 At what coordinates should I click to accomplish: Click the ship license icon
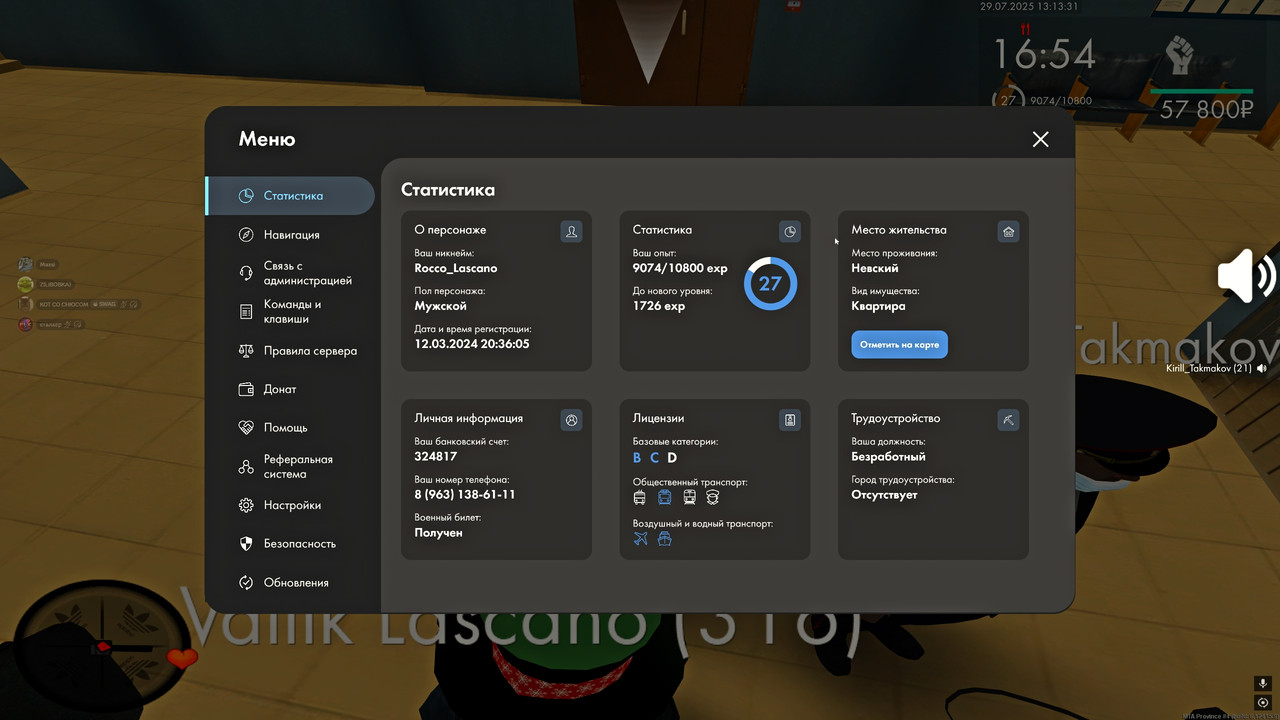coord(664,539)
